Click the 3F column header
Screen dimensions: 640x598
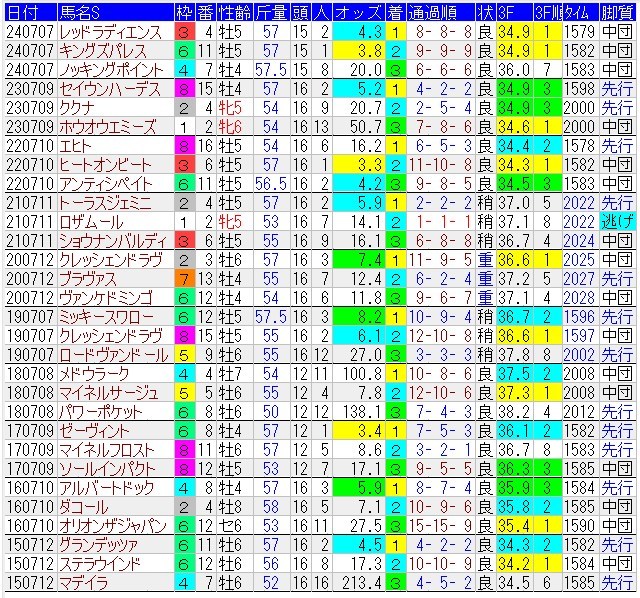point(515,13)
